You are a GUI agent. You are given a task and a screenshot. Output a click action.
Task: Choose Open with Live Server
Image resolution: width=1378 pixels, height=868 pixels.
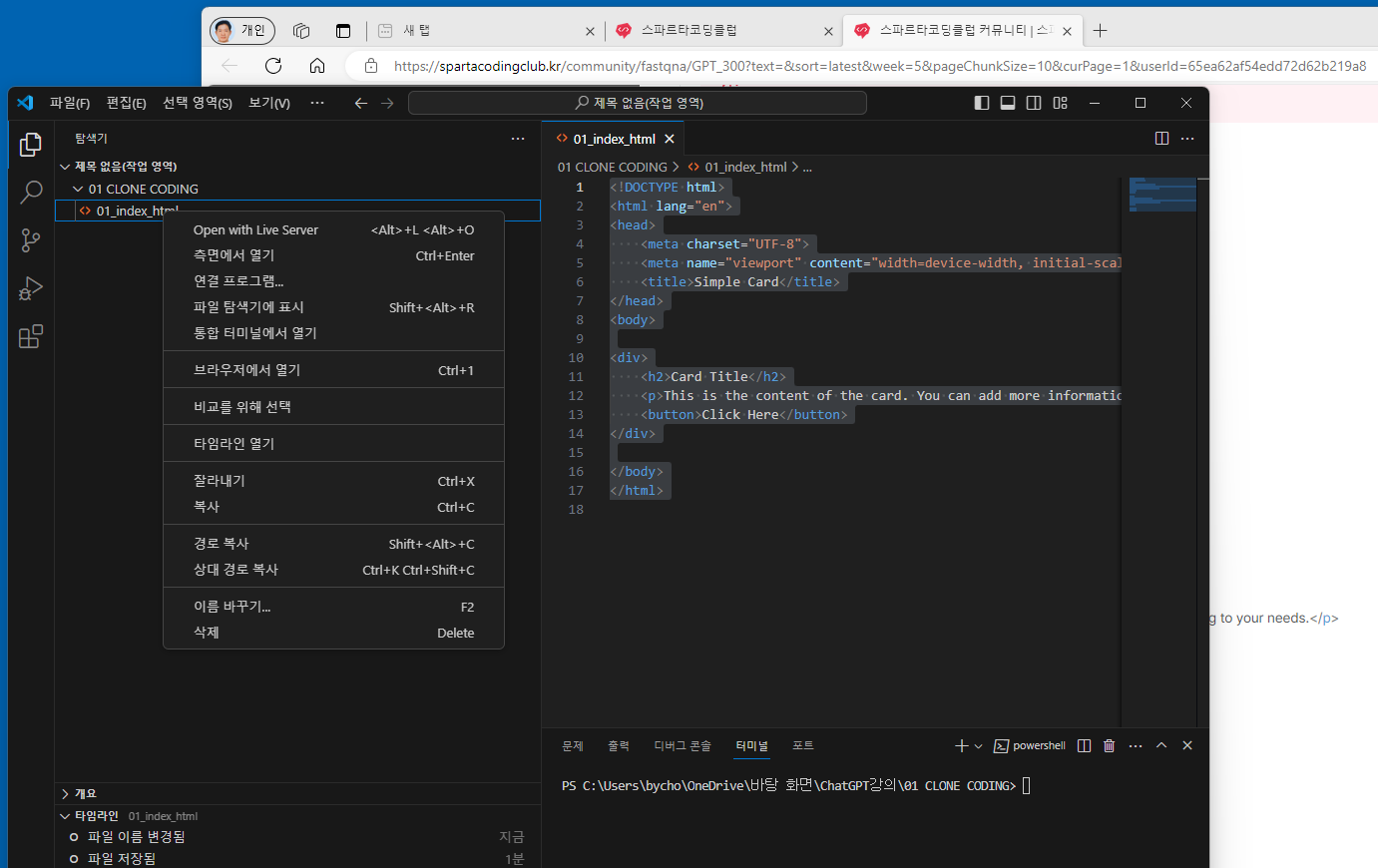[x=333, y=229]
